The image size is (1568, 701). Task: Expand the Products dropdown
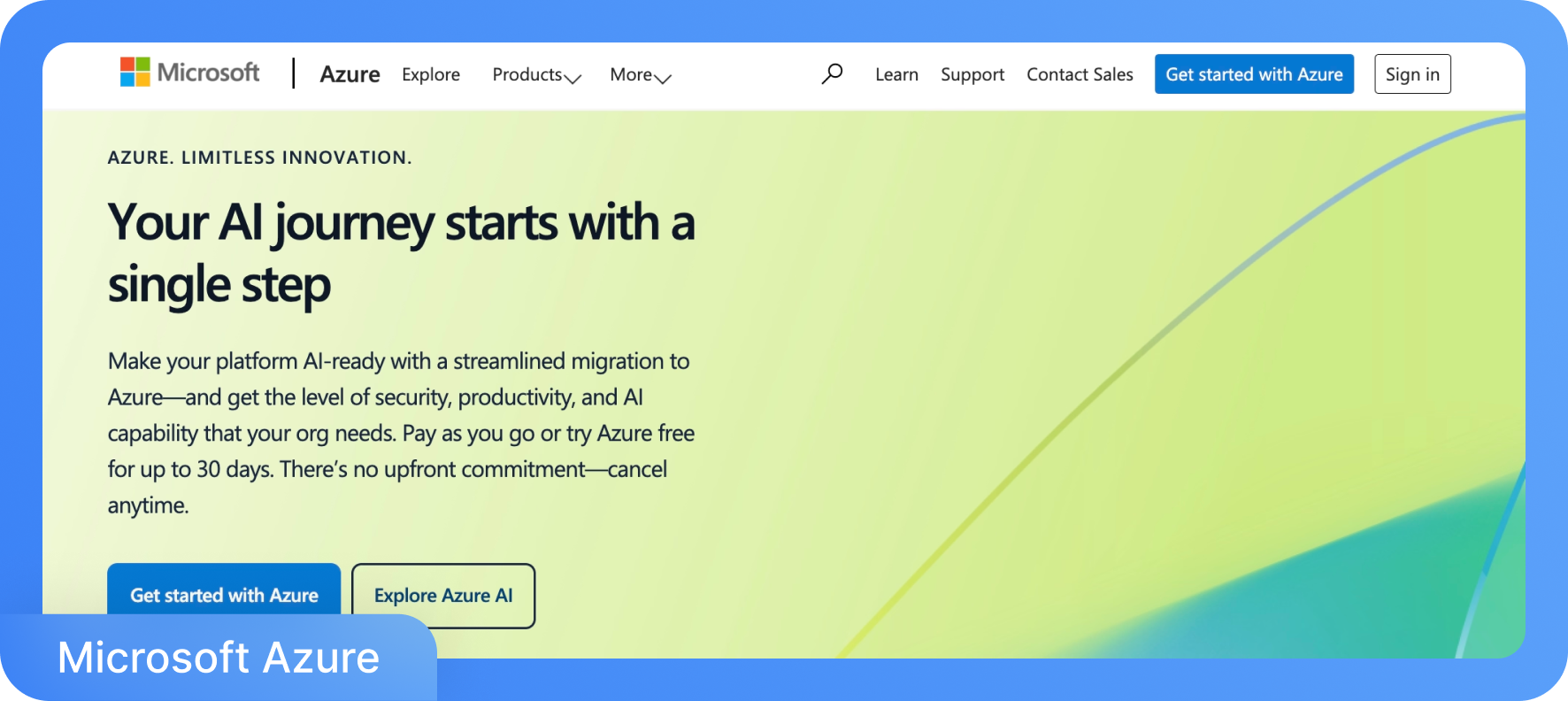click(537, 75)
